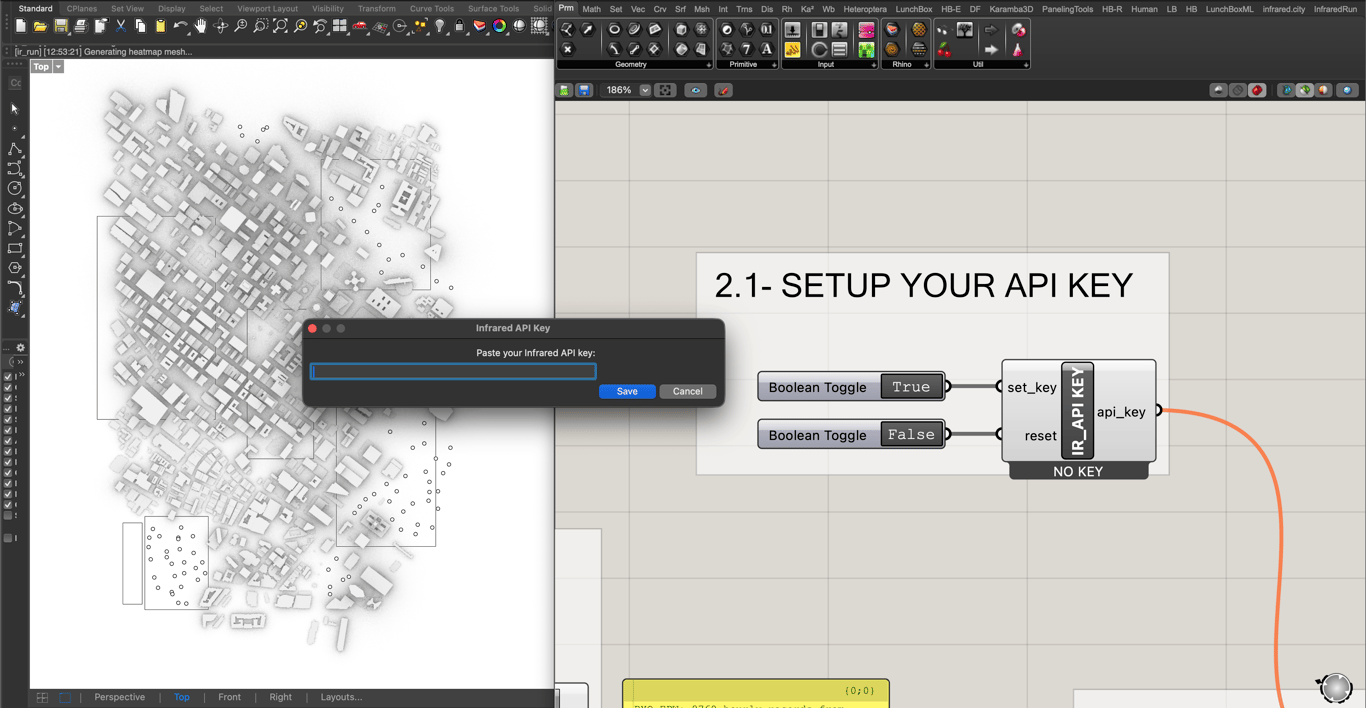
Task: Click the padlock lock objects icon
Action: (460, 26)
